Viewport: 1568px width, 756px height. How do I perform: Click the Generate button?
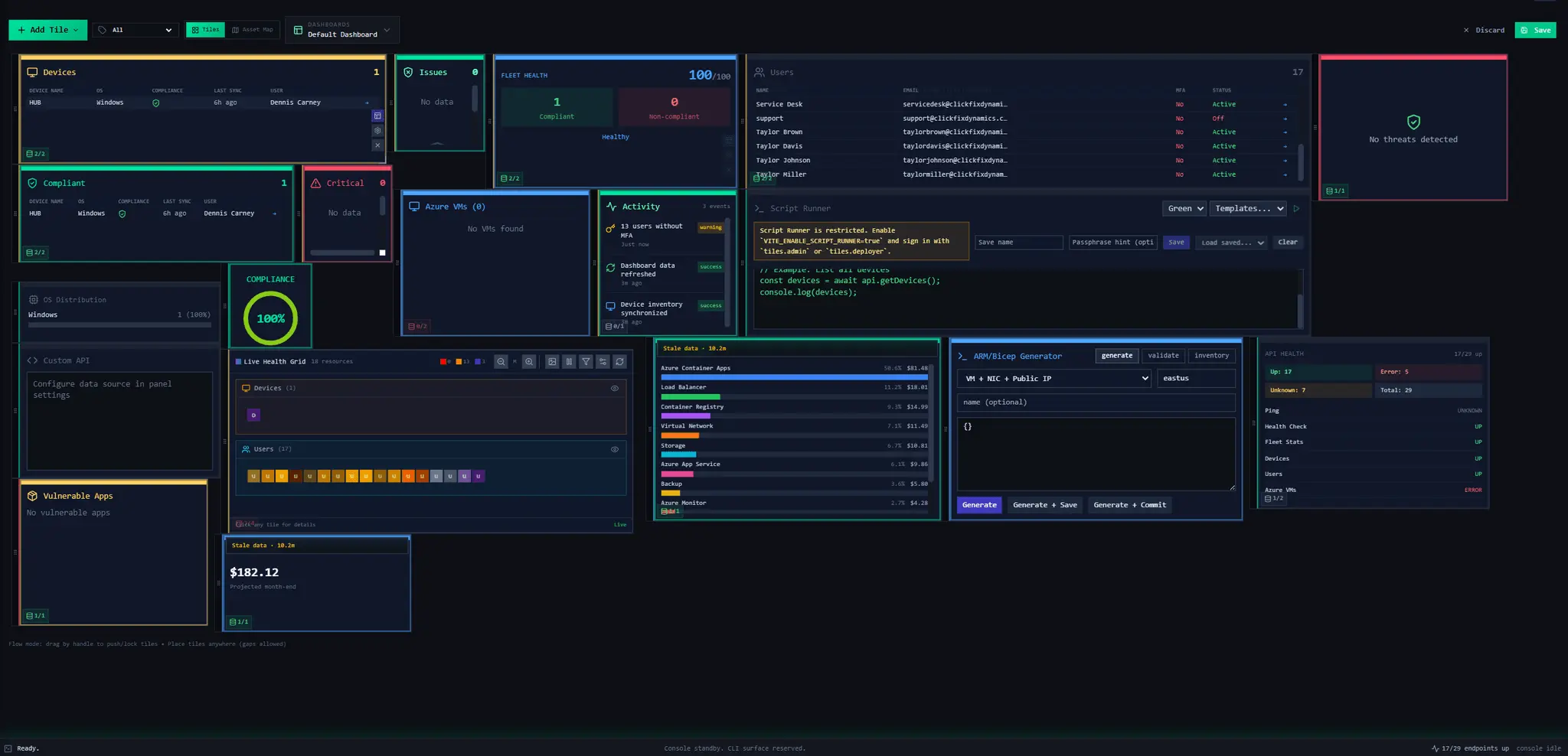click(979, 505)
